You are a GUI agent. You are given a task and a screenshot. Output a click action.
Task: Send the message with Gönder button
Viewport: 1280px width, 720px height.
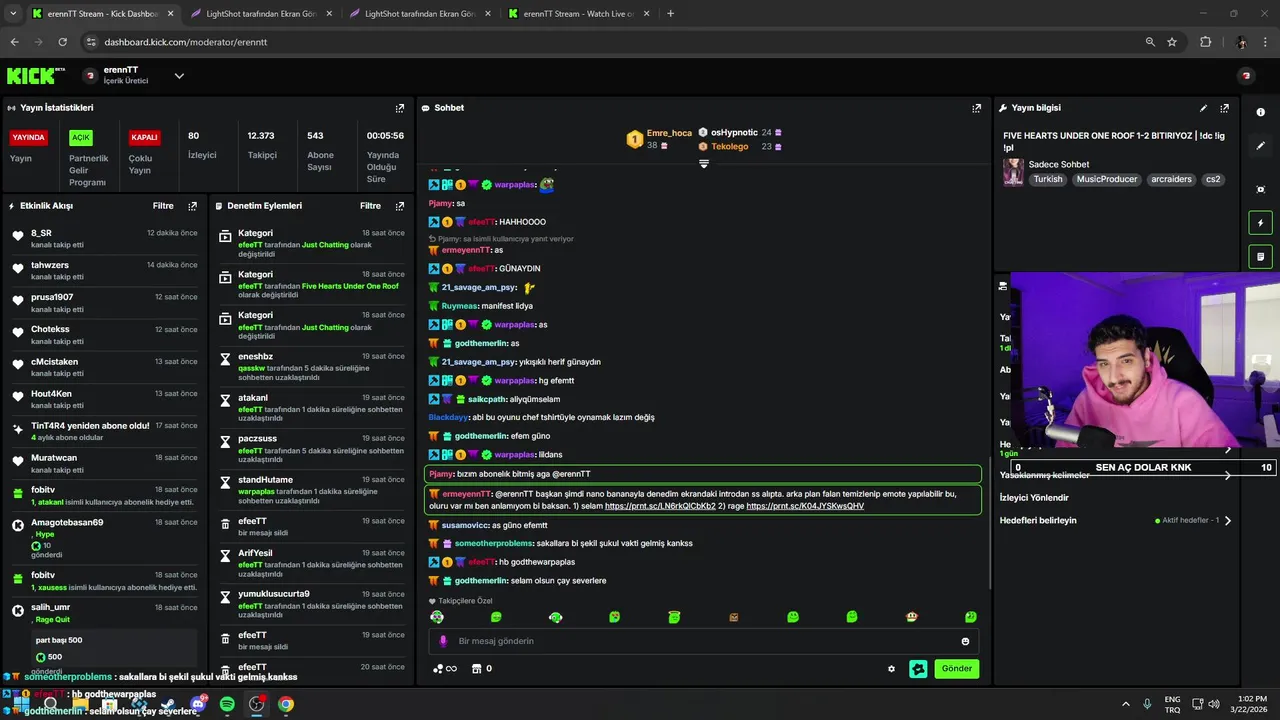pyautogui.click(x=956, y=669)
